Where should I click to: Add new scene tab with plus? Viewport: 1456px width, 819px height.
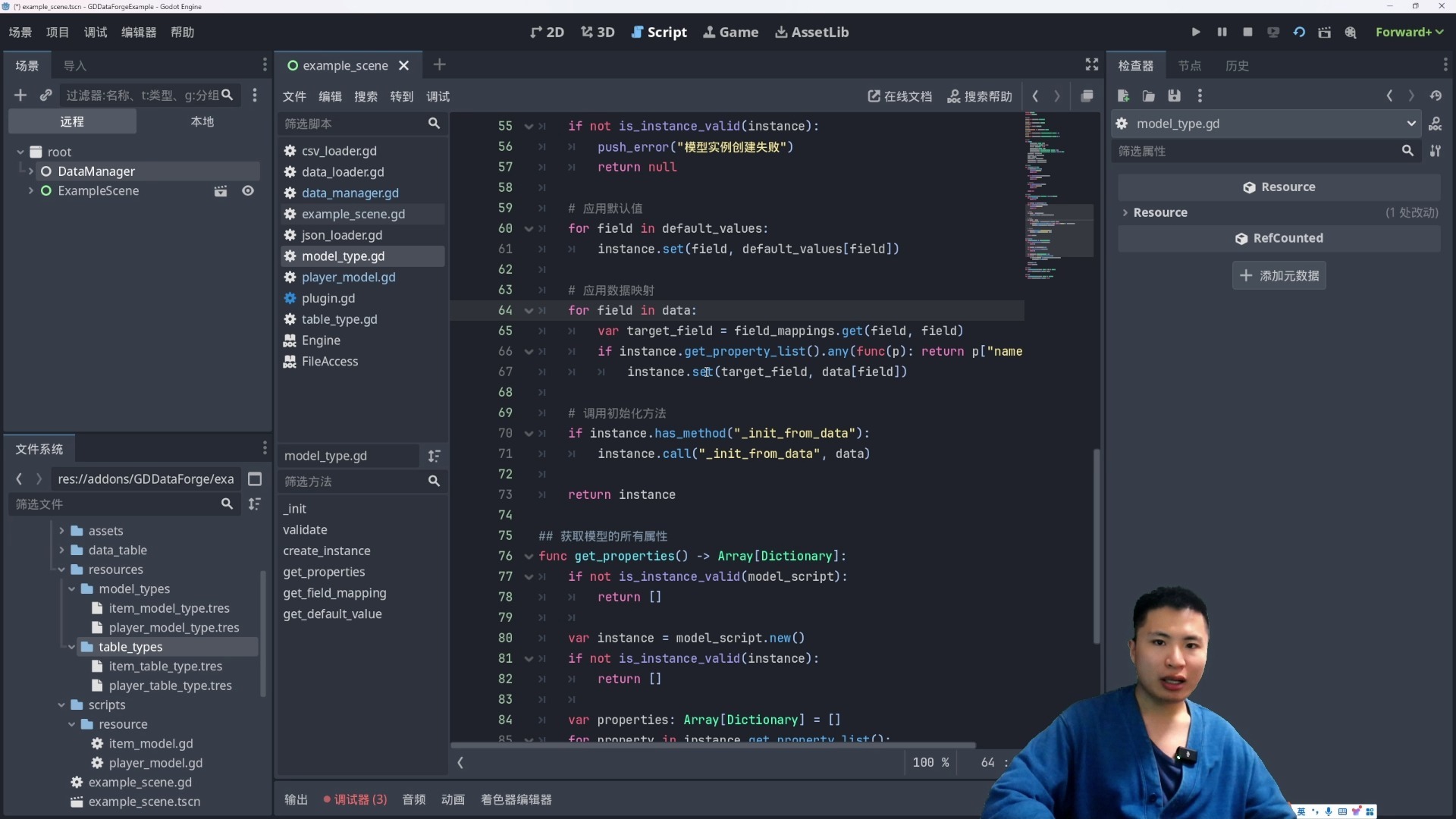[x=439, y=64]
